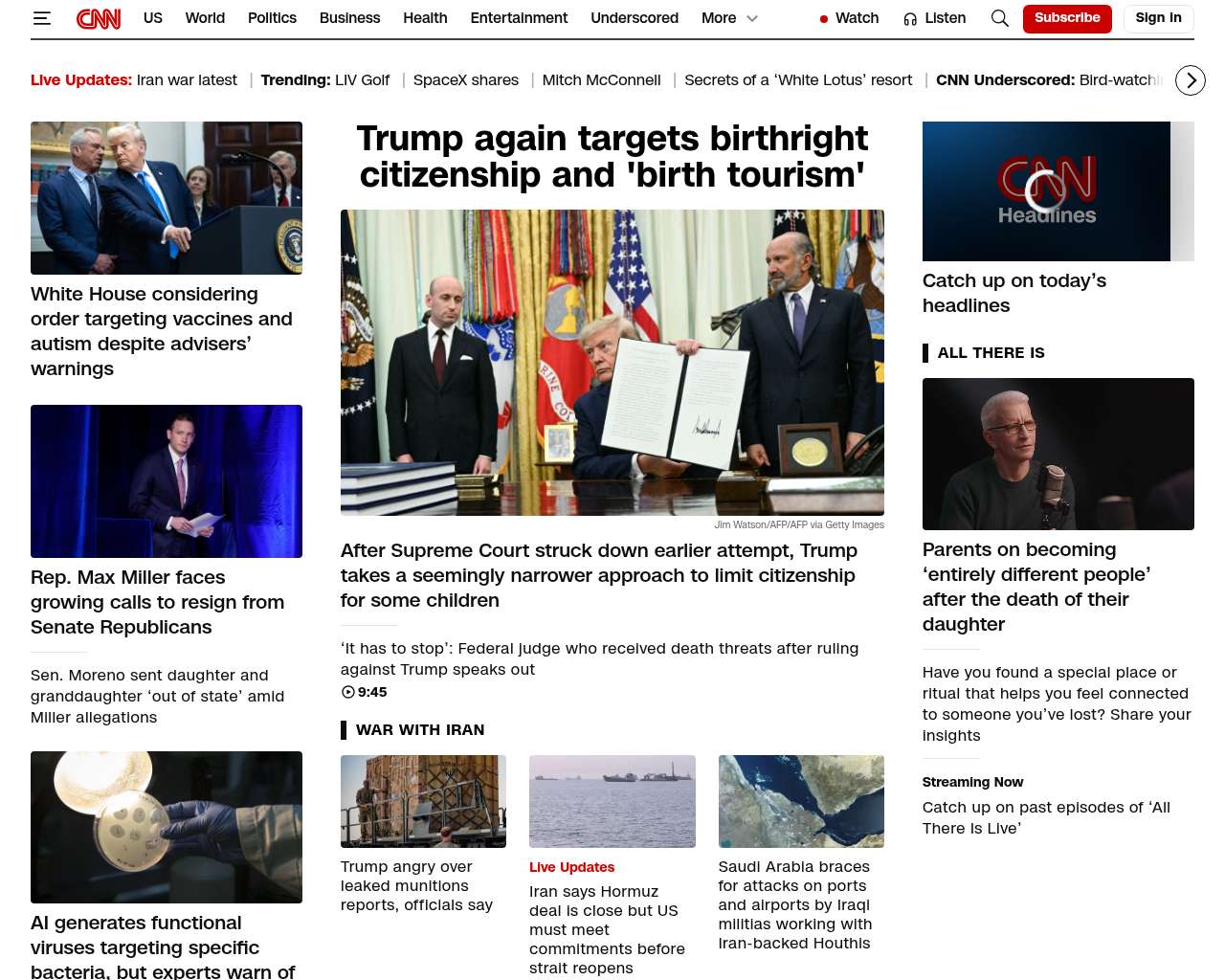Open the Oval Office signing photo
This screenshot has height=980, width=1225.
(x=612, y=363)
